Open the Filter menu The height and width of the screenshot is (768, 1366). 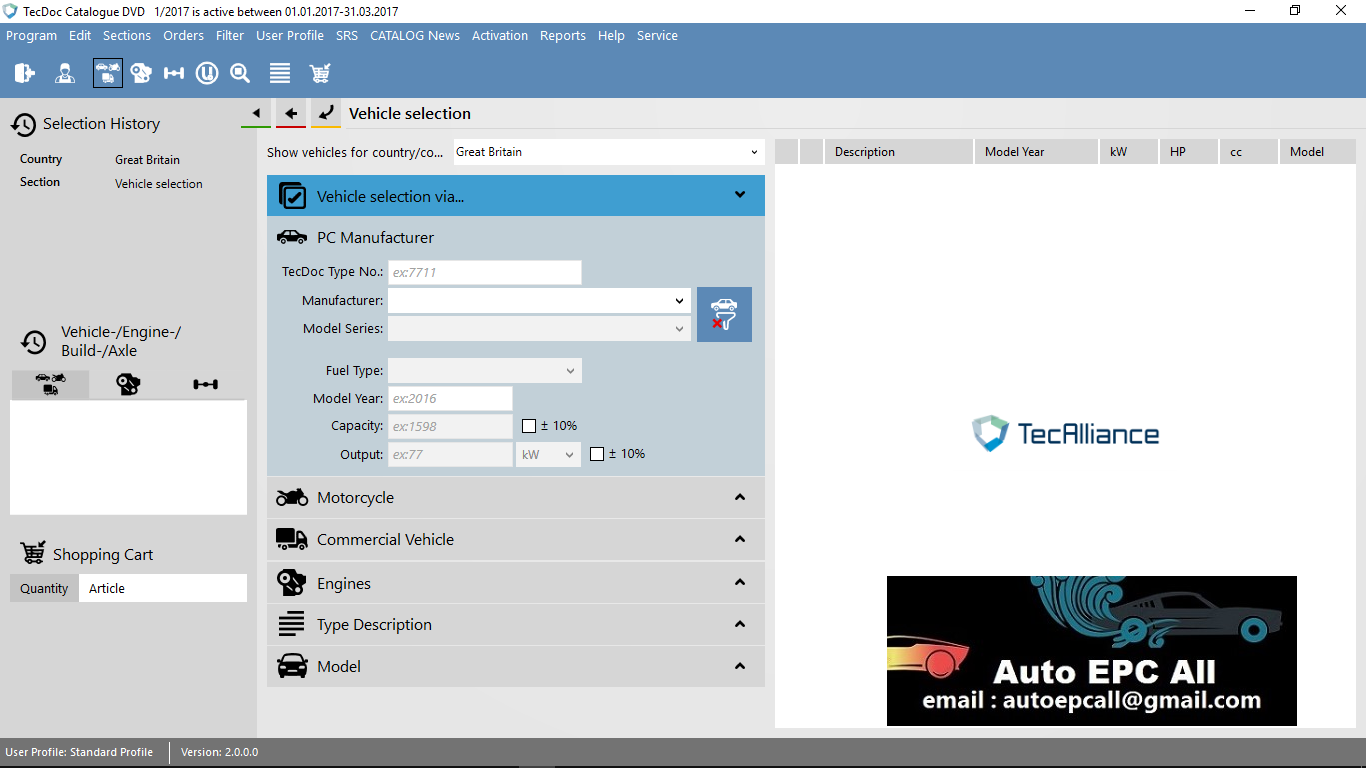230,35
